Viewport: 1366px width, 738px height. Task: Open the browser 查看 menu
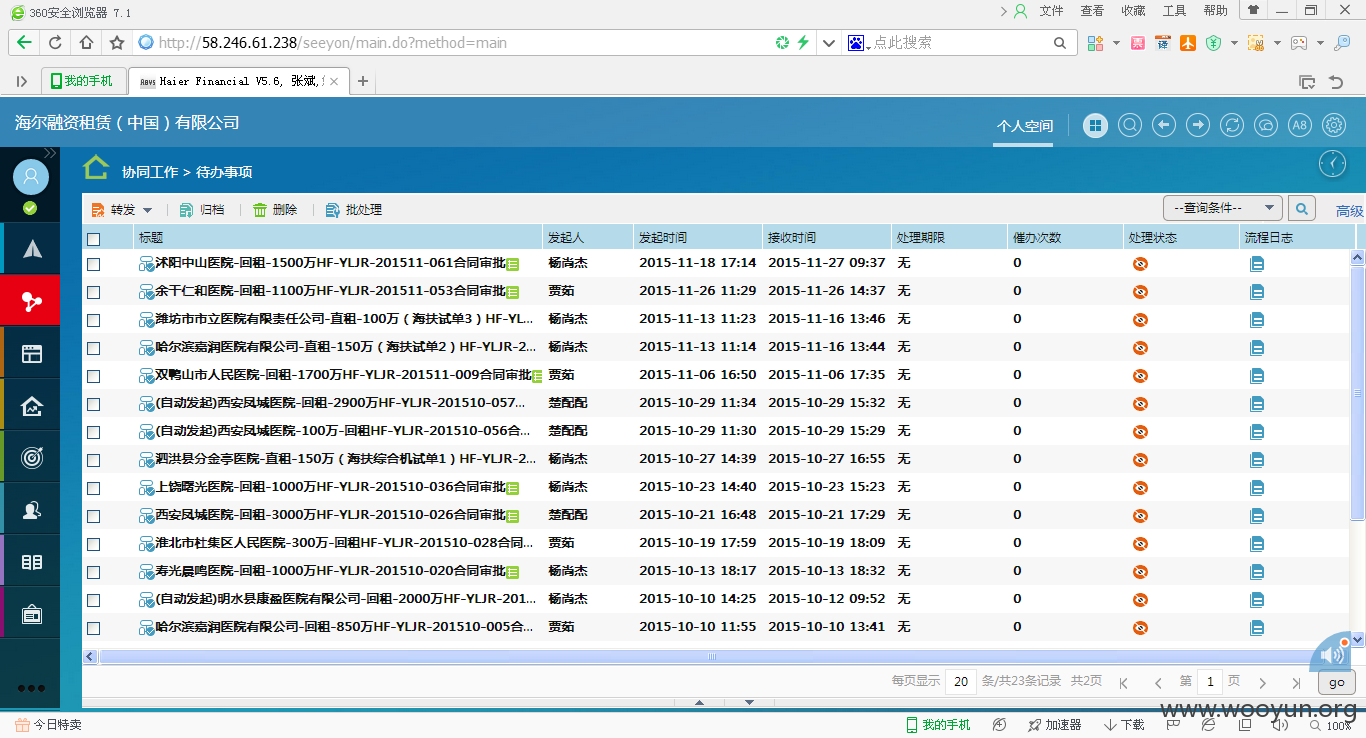tap(1092, 11)
